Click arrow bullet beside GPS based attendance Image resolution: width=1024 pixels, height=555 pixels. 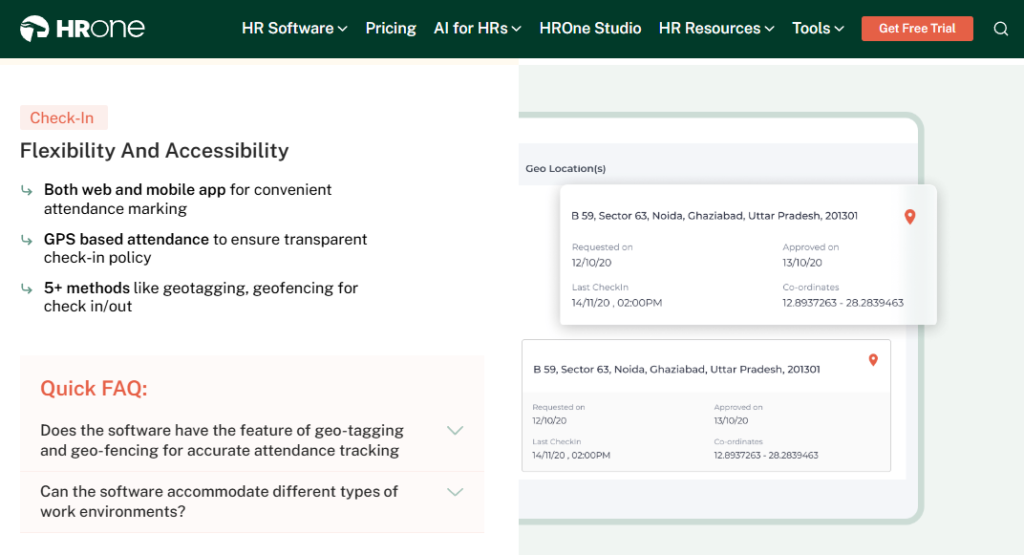27,240
